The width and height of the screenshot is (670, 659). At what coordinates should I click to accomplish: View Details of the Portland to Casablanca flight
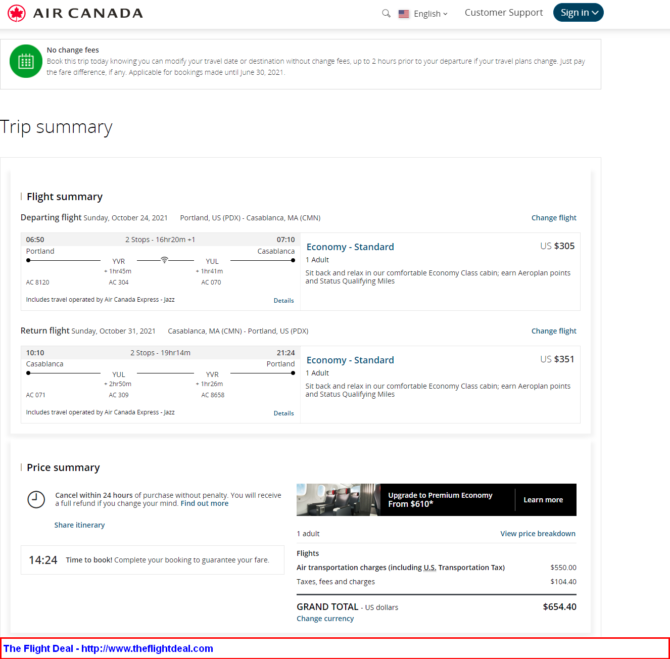283,300
